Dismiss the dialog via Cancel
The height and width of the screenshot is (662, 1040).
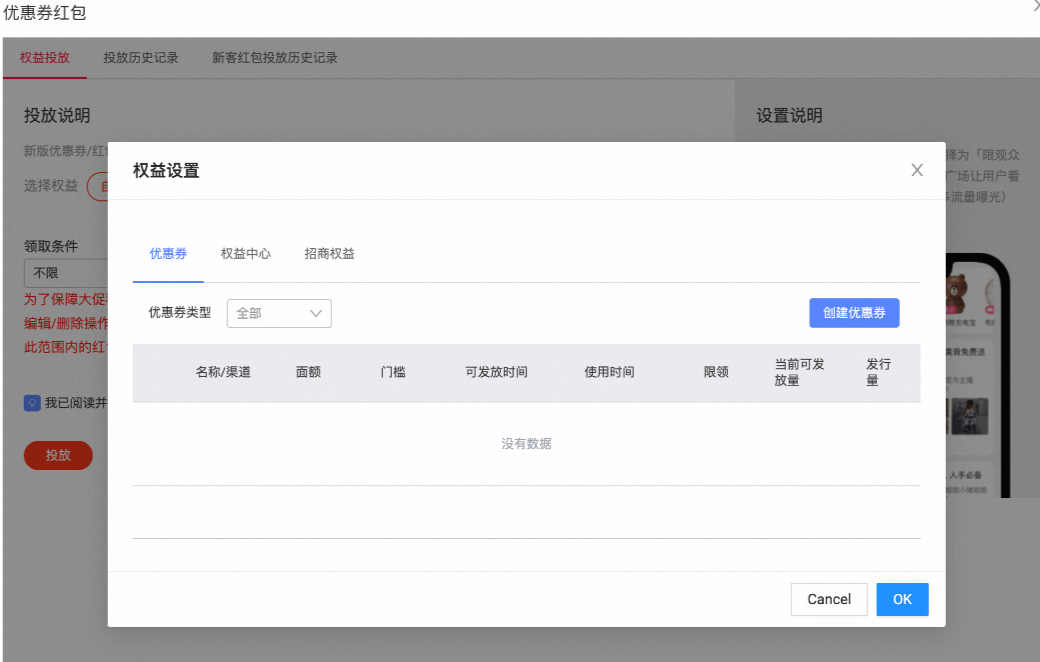[828, 599]
